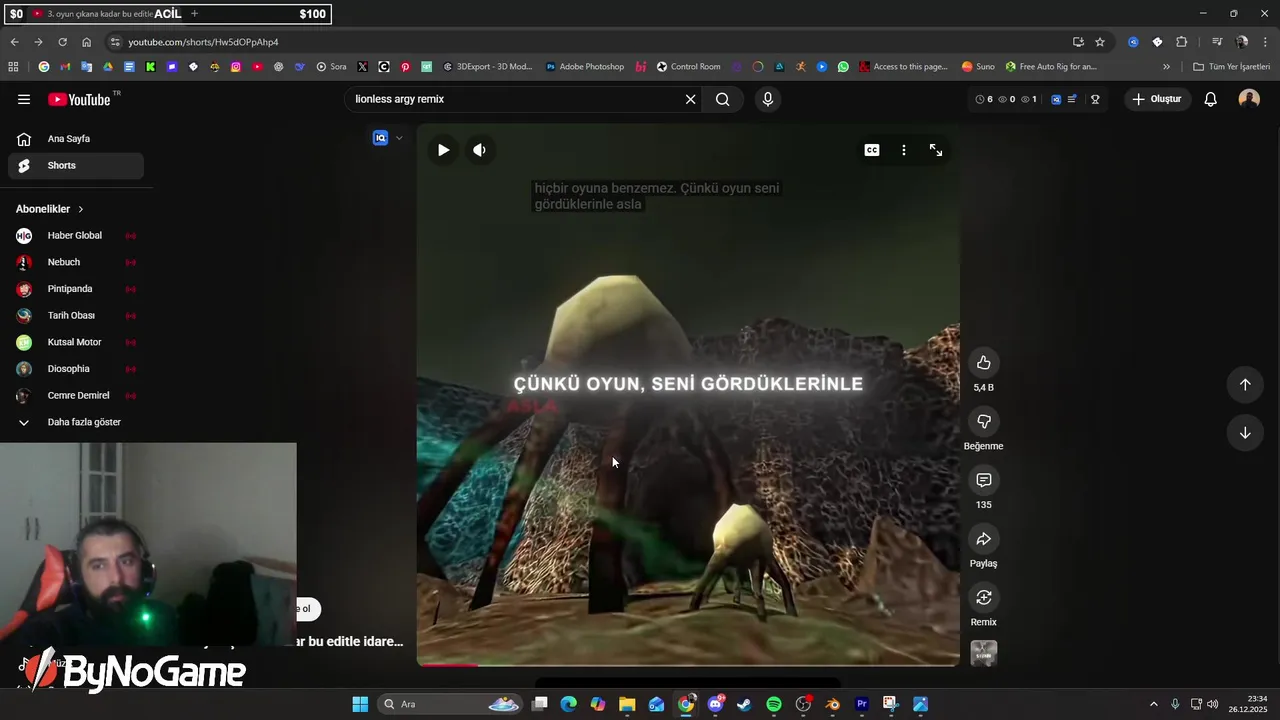Click the video progress bar
This screenshot has width=1280, height=720.
click(x=688, y=664)
